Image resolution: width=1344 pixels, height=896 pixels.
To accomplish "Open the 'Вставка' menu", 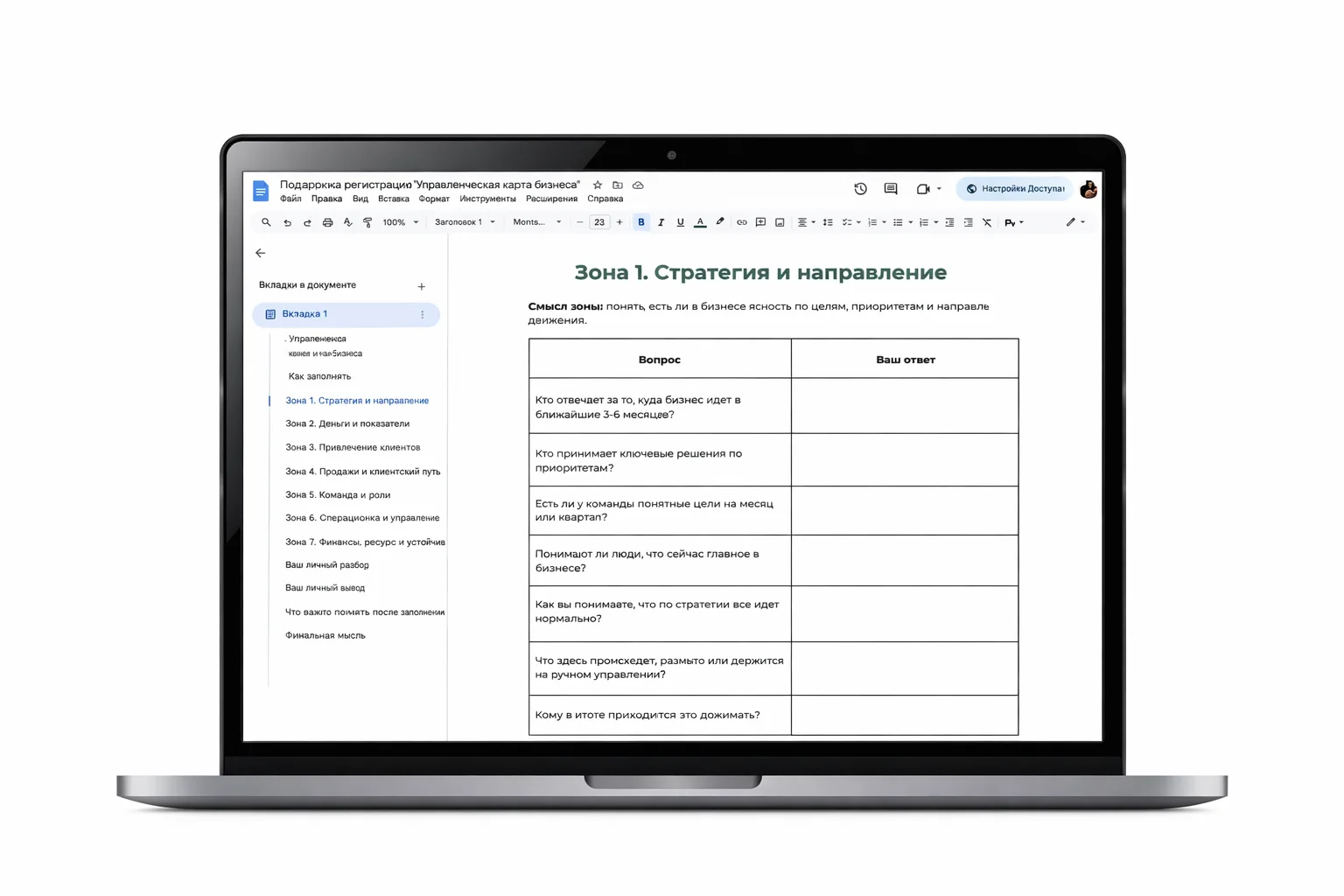I will (393, 199).
